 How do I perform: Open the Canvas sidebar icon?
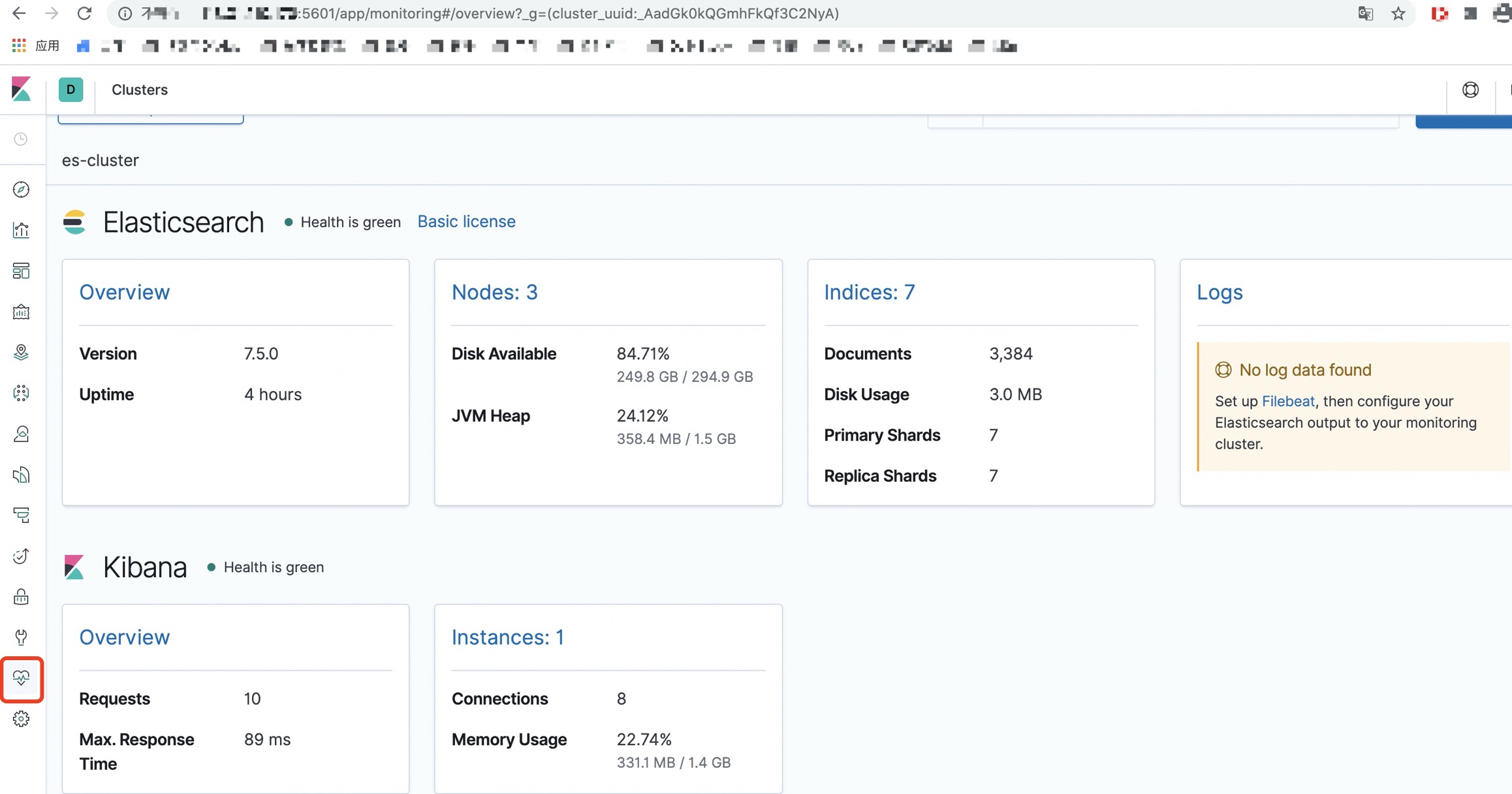point(21,312)
